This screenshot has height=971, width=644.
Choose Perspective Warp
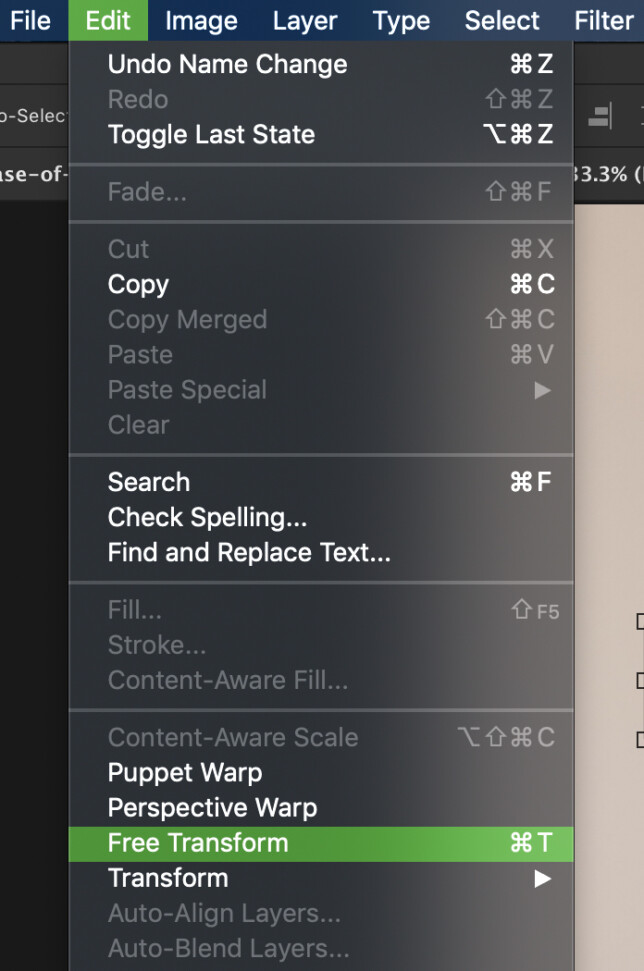[208, 807]
